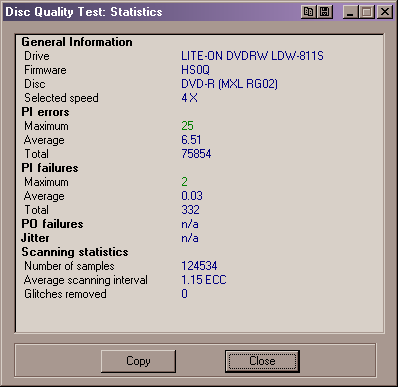Click the PO failures label
This screenshot has height=387, width=398.
[x=52, y=224]
